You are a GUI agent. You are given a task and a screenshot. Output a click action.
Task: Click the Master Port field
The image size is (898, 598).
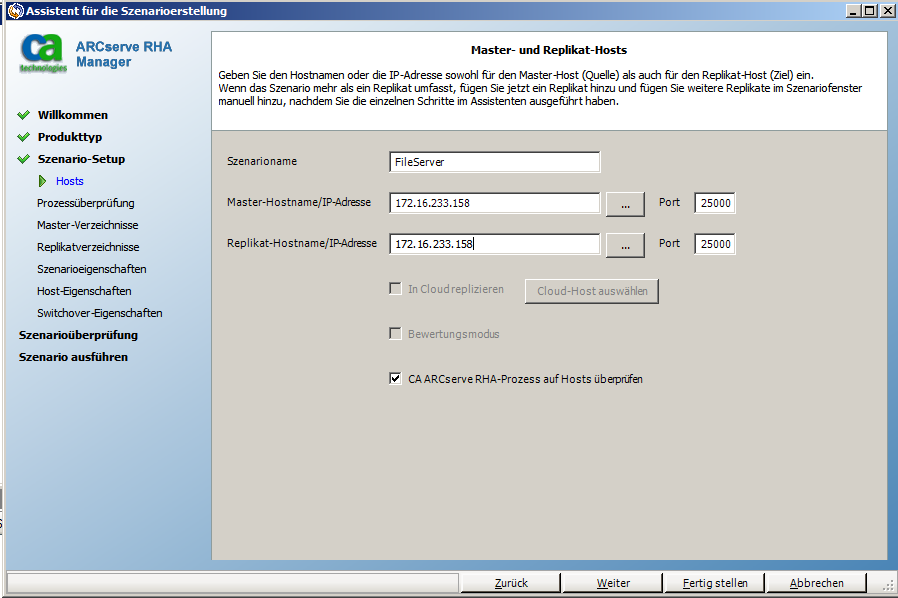tap(715, 203)
